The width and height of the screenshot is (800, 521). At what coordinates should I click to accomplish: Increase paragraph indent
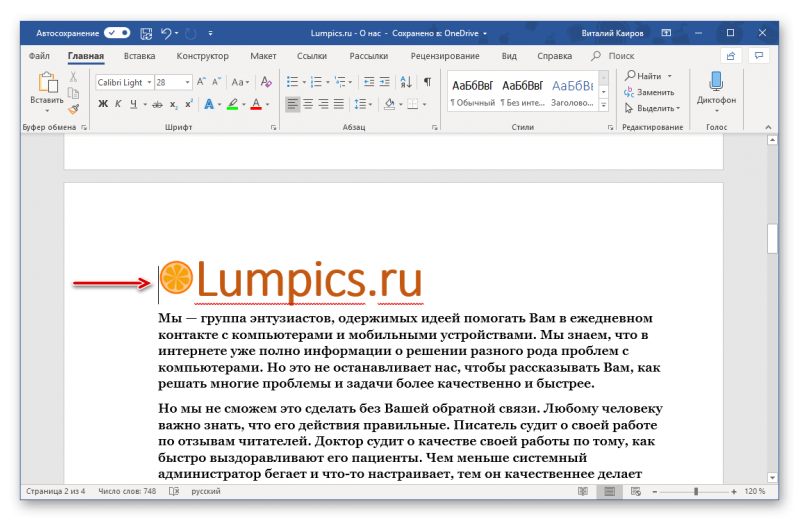point(385,82)
